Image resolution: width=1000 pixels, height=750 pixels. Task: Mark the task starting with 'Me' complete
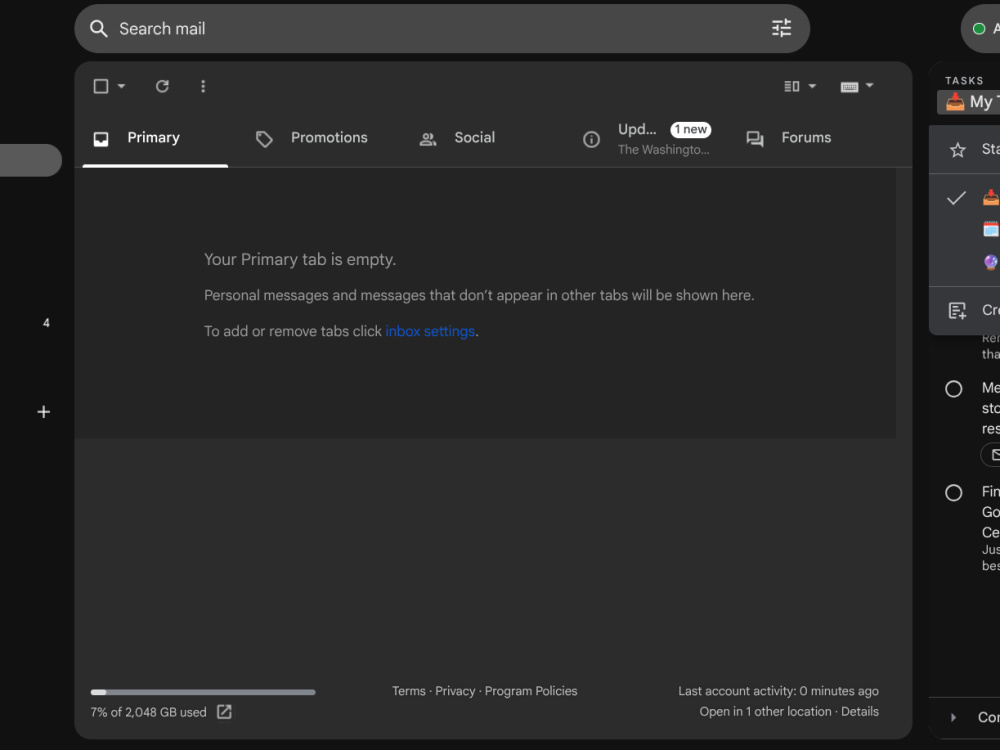click(953, 389)
